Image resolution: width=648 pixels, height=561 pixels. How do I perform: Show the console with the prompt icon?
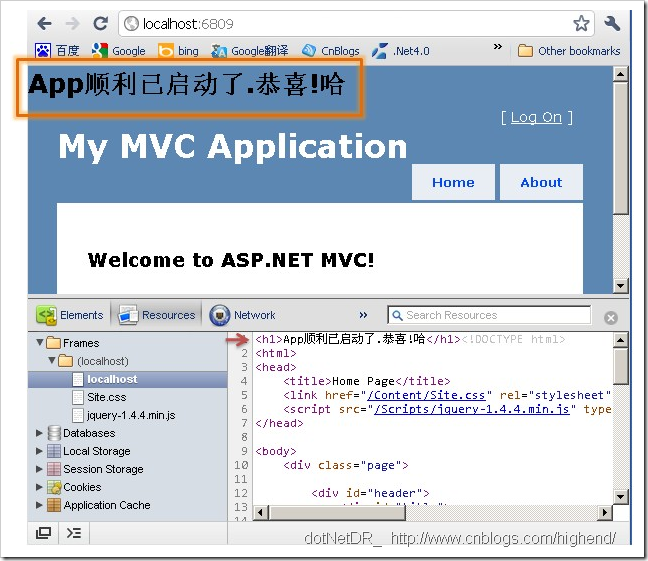pyautogui.click(x=74, y=533)
